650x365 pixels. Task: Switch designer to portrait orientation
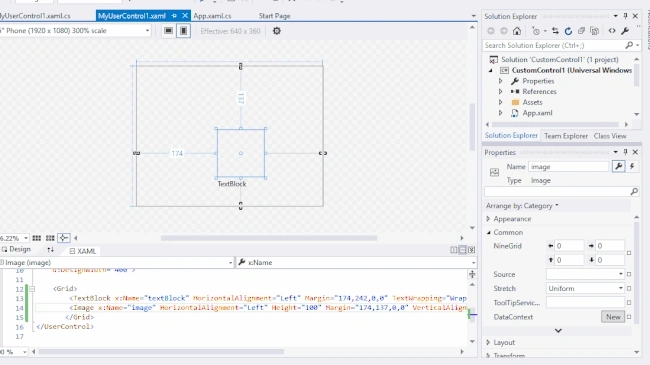[x=183, y=31]
